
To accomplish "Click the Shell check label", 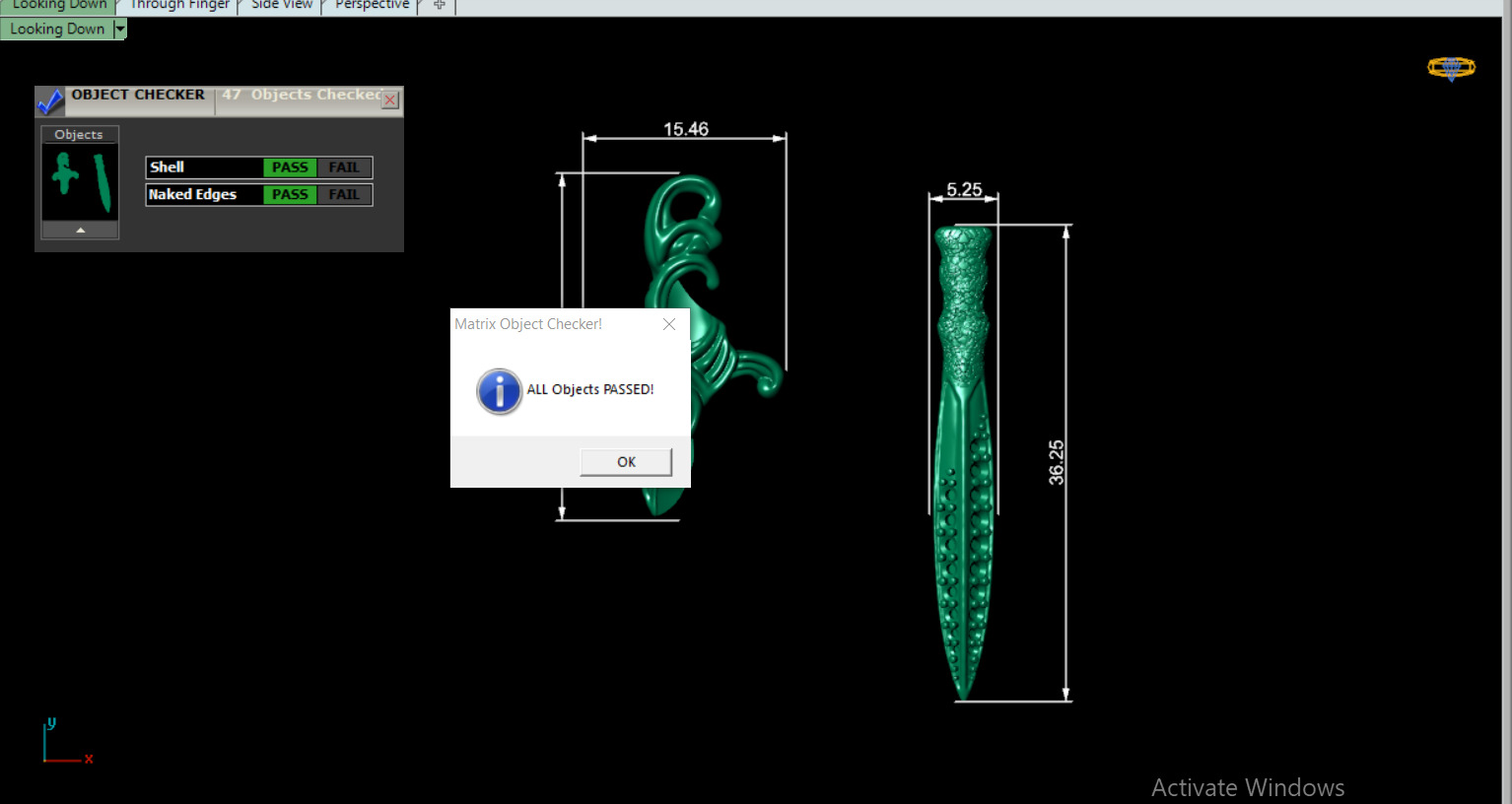I will 167,167.
